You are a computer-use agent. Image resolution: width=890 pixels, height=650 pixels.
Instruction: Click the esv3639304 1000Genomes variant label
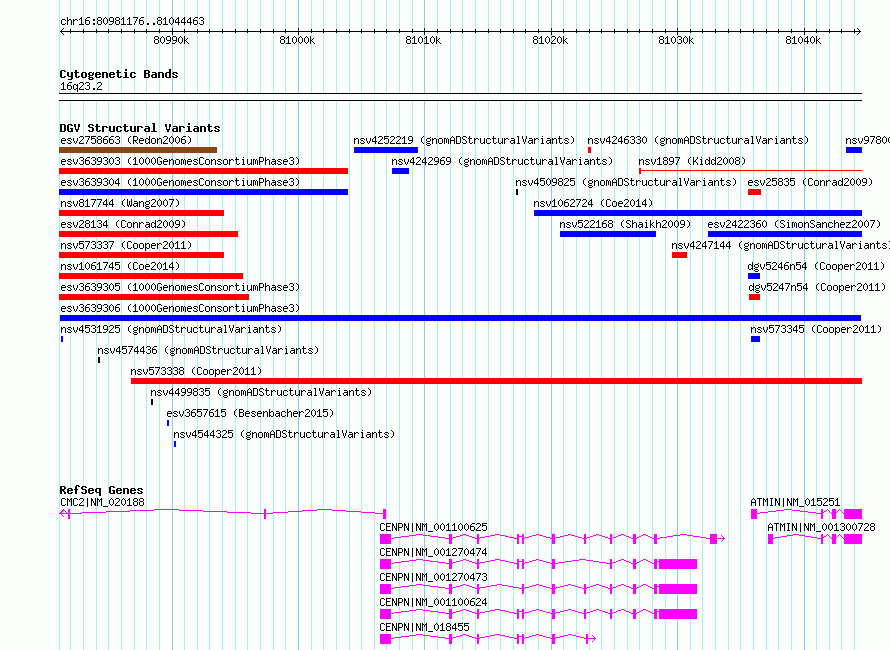click(180, 182)
